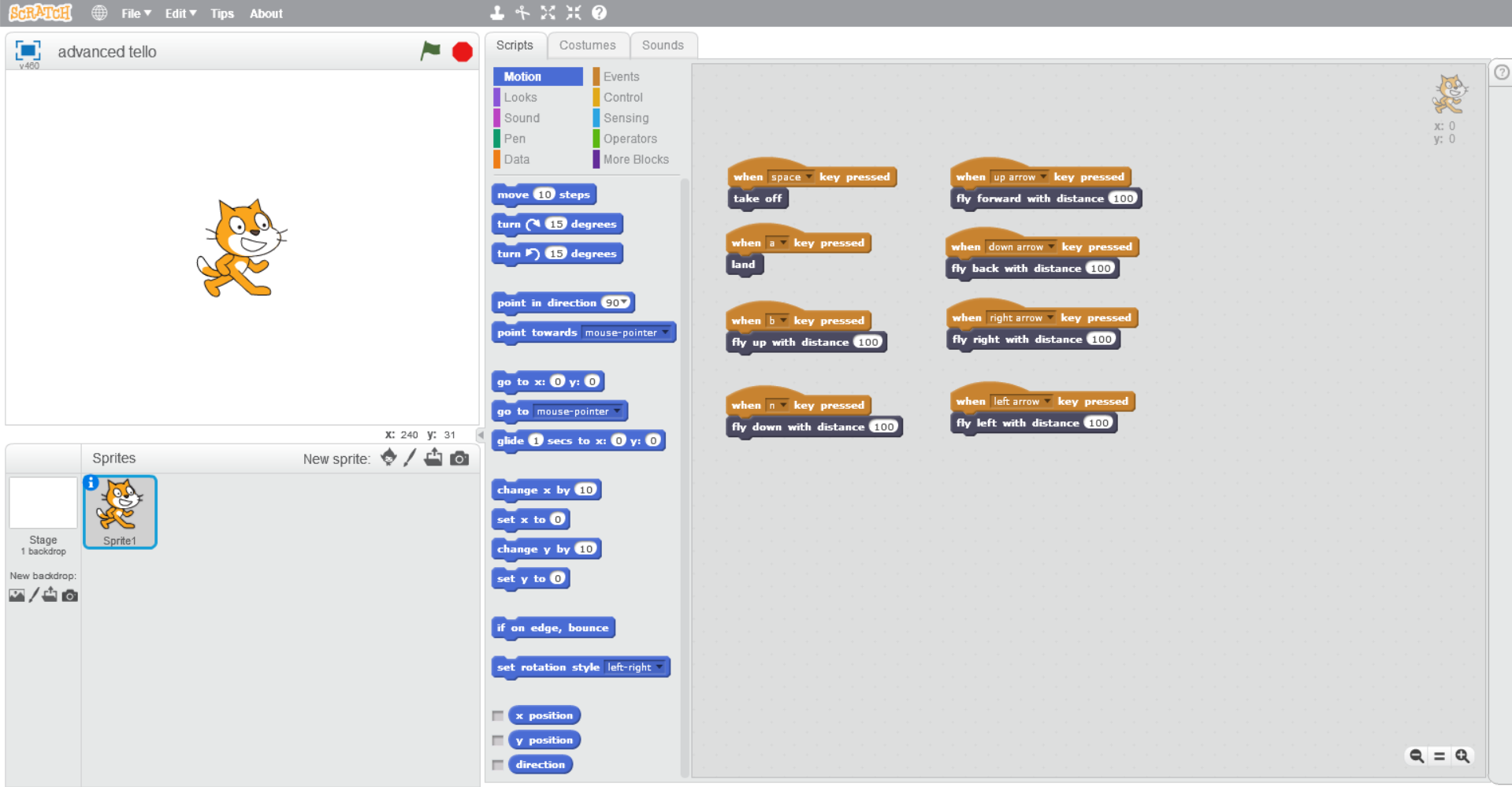Open the help panel question mark
The height and width of the screenshot is (787, 1512).
1502,72
